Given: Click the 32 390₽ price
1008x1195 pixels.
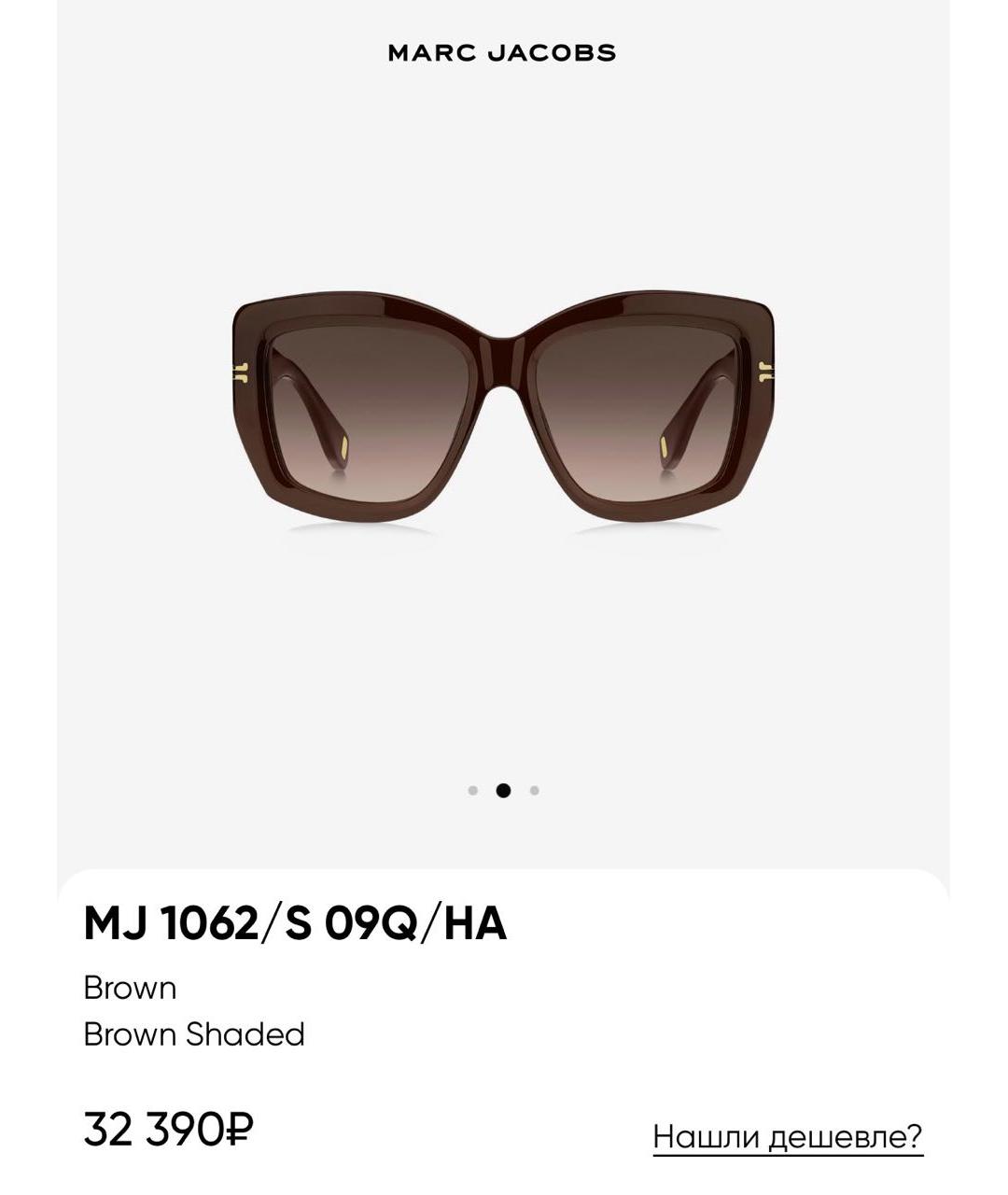Looking at the screenshot, I should (x=169, y=1129).
